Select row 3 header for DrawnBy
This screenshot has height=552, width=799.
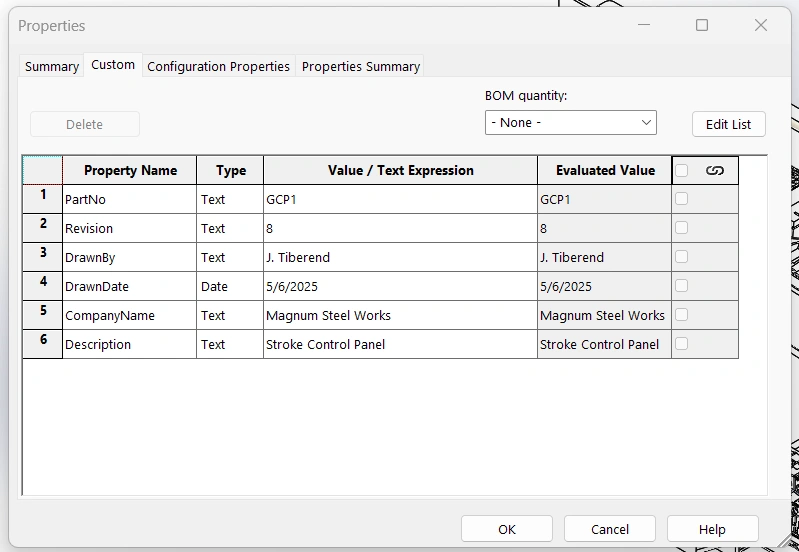pos(43,257)
